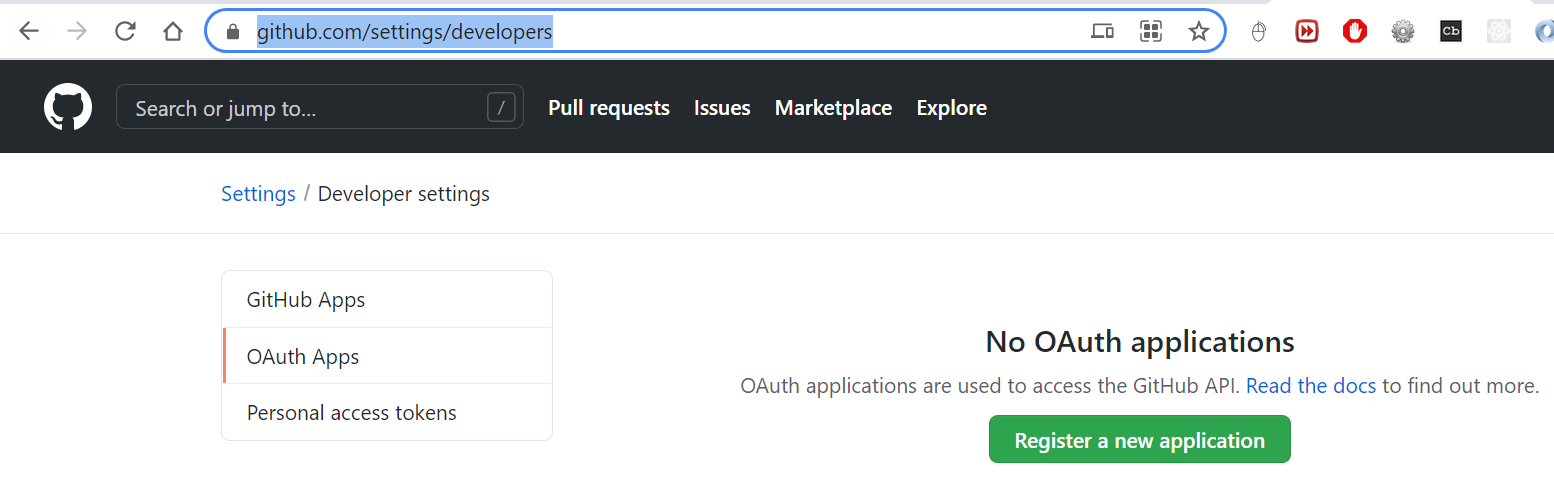Click Register a new application button
Screen dimensions: 1554x494
point(1139,440)
